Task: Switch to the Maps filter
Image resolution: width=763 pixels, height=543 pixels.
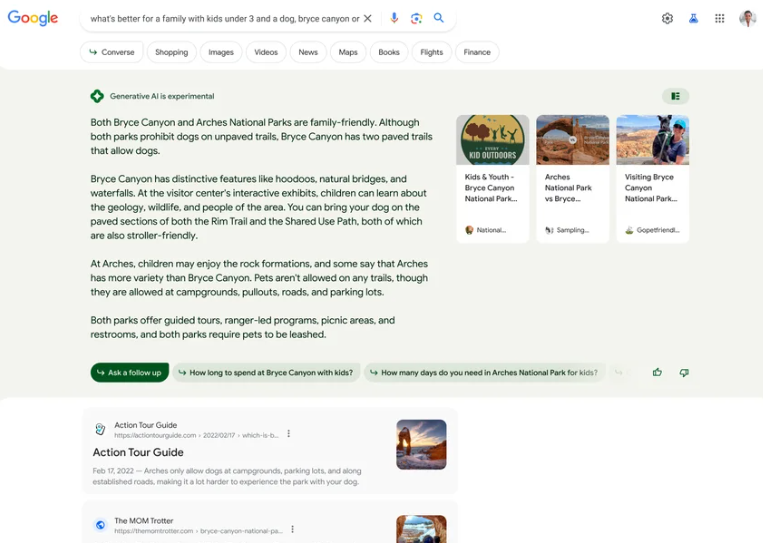Action: (348, 52)
